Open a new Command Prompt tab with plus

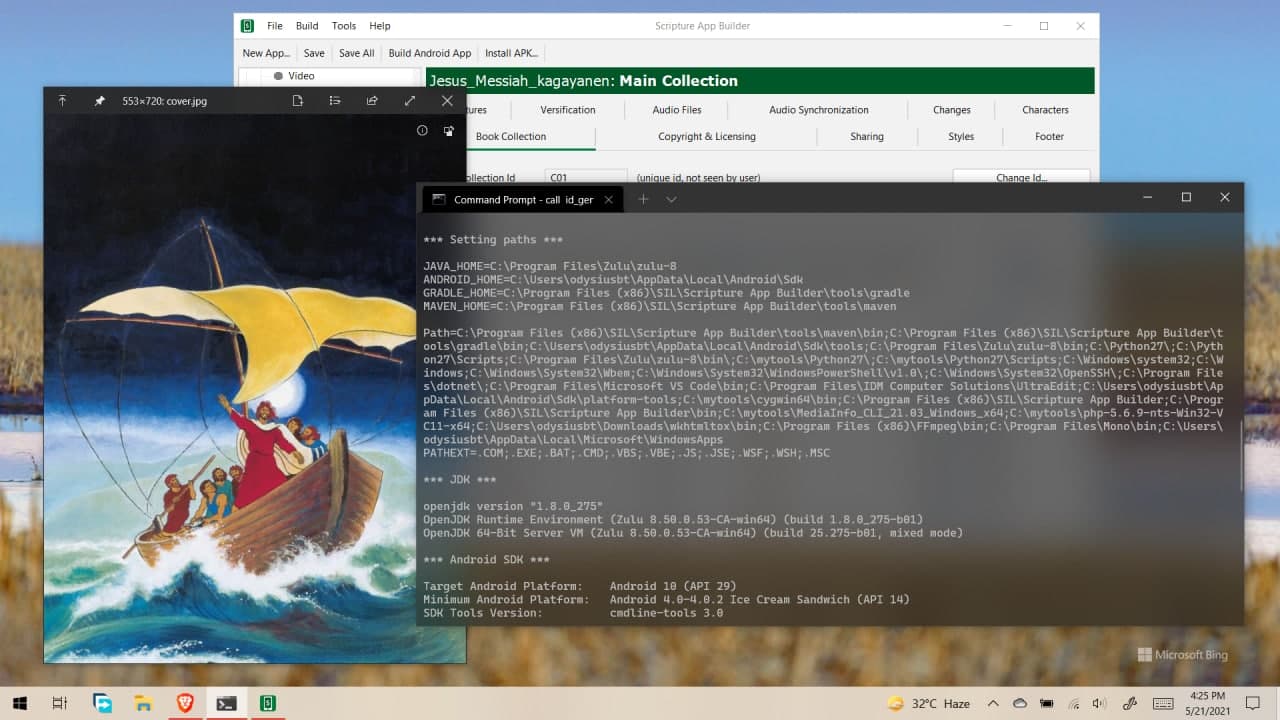tap(643, 199)
